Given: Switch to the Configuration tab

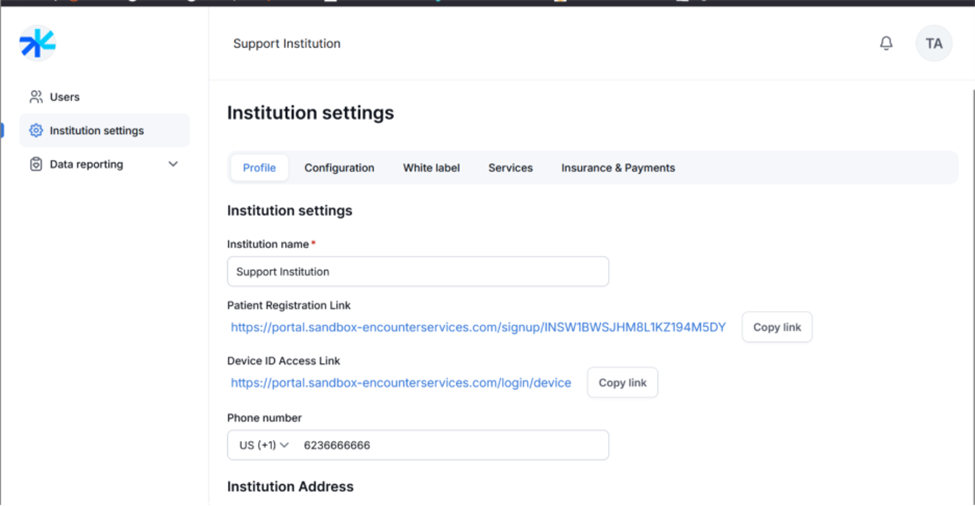Looking at the screenshot, I should [x=339, y=168].
